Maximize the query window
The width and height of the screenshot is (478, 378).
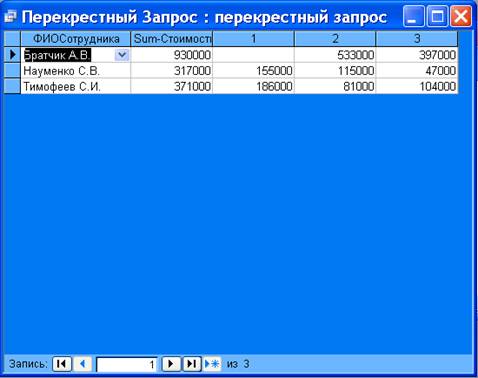(437, 16)
